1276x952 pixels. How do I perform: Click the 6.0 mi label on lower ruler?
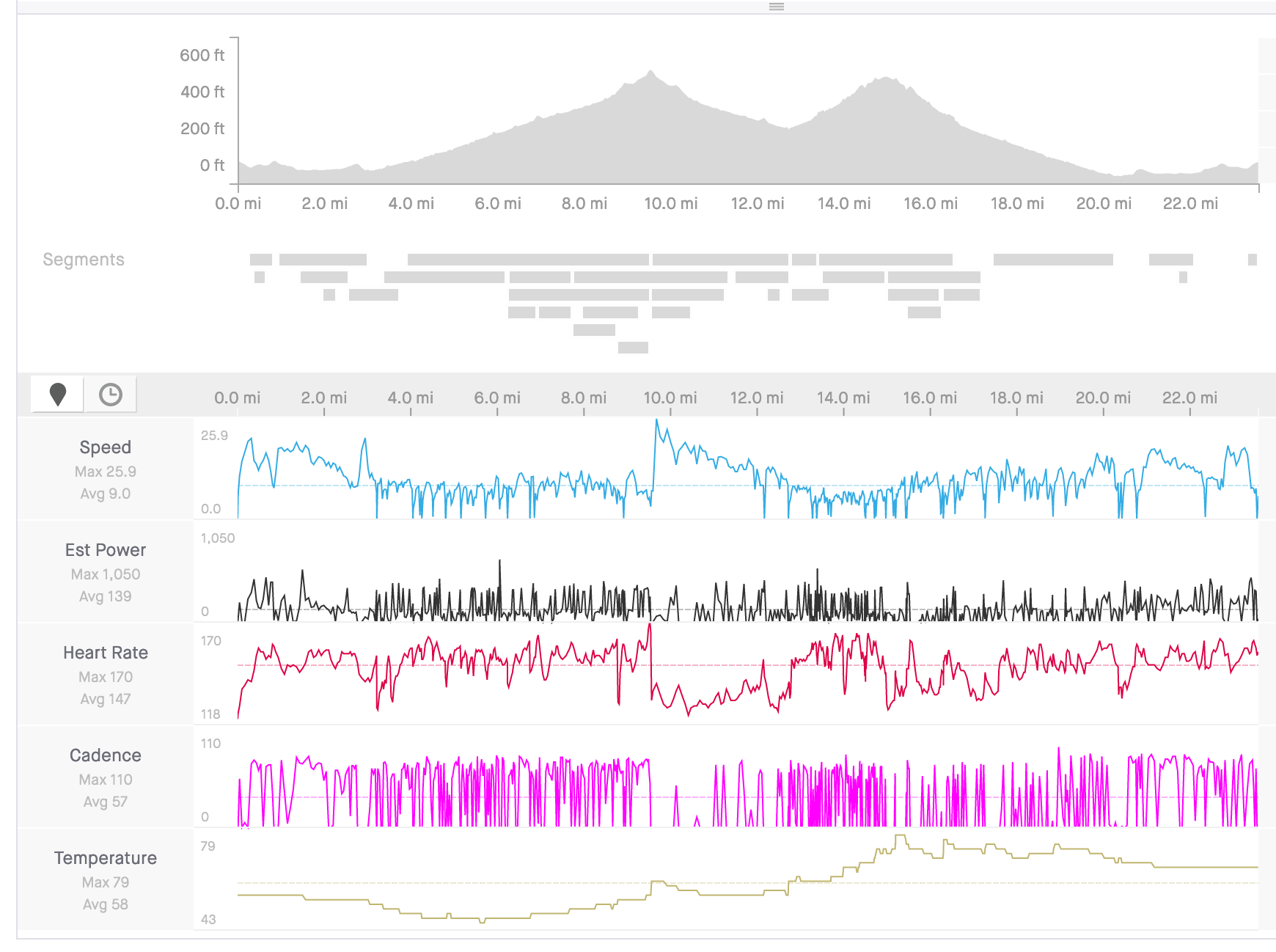tap(497, 398)
